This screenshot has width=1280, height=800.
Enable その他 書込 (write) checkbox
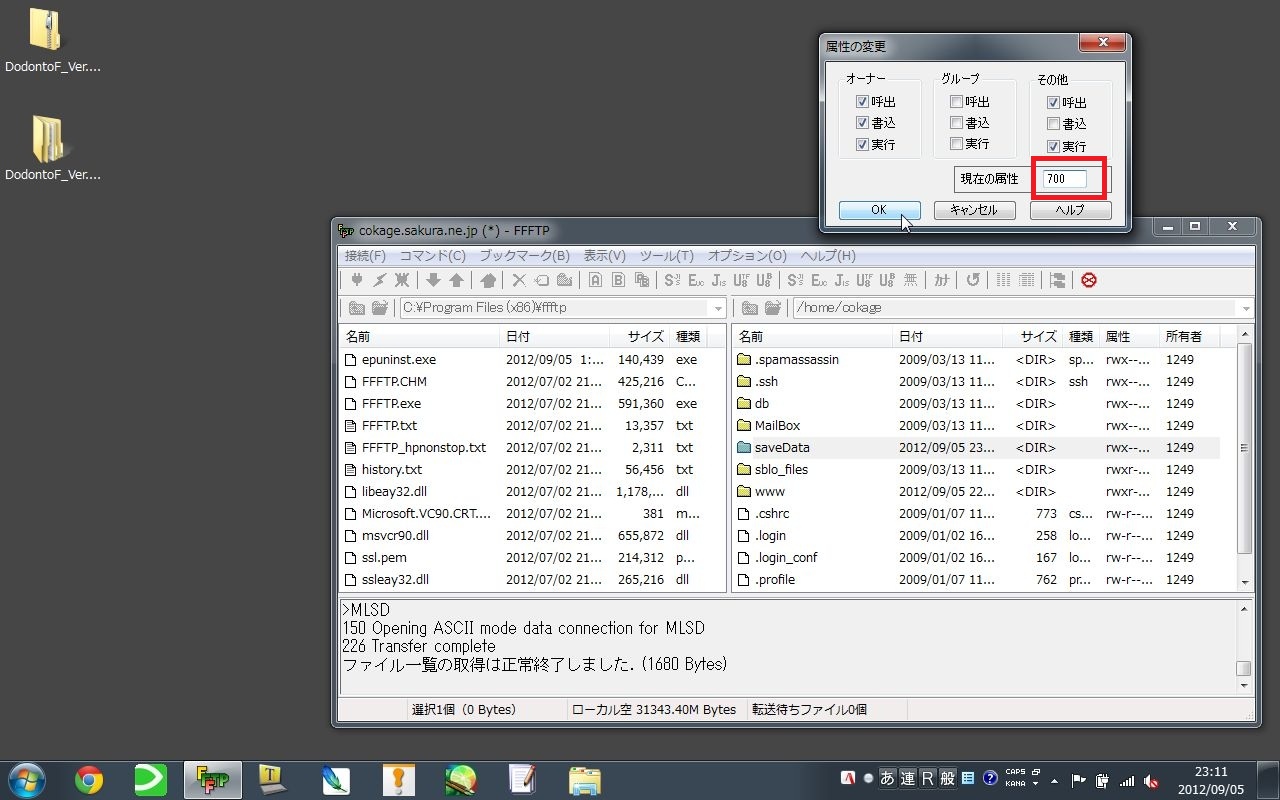pyautogui.click(x=1053, y=124)
